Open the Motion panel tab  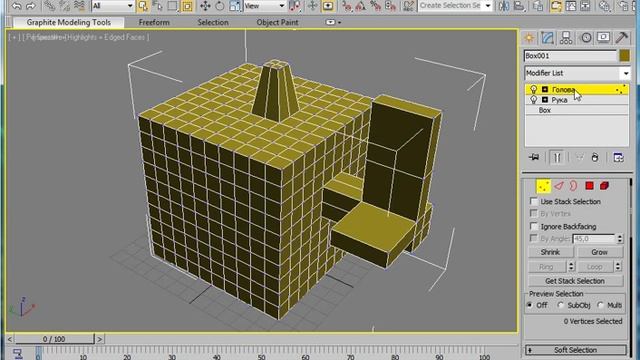[586, 38]
